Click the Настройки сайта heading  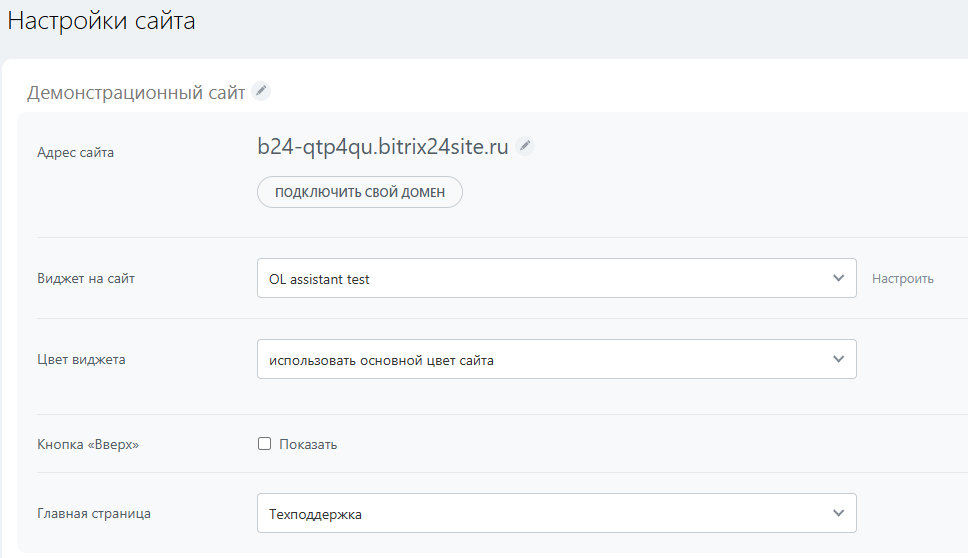pos(101,21)
